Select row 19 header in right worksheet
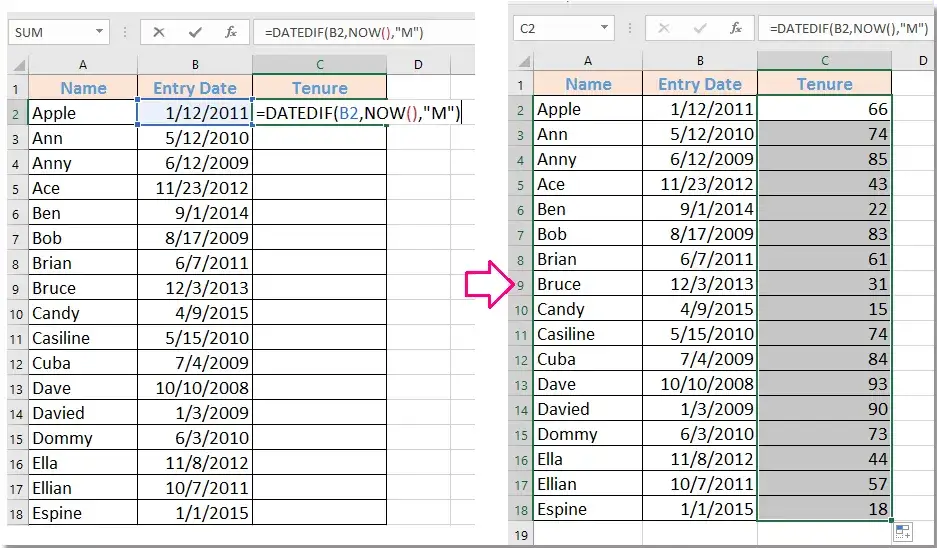Image resolution: width=937 pixels, height=548 pixels. [x=521, y=535]
